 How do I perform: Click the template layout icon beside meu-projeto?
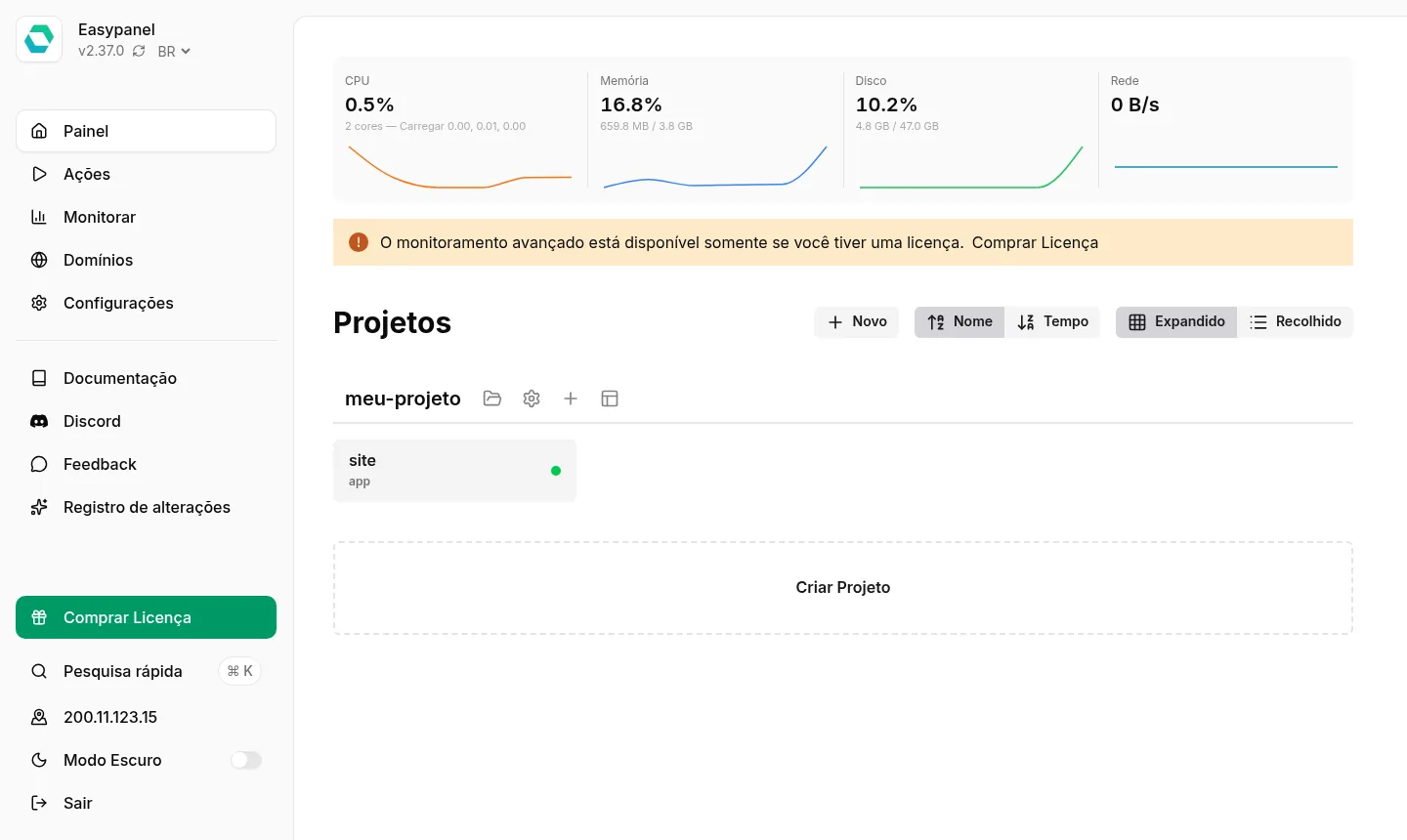click(x=610, y=399)
